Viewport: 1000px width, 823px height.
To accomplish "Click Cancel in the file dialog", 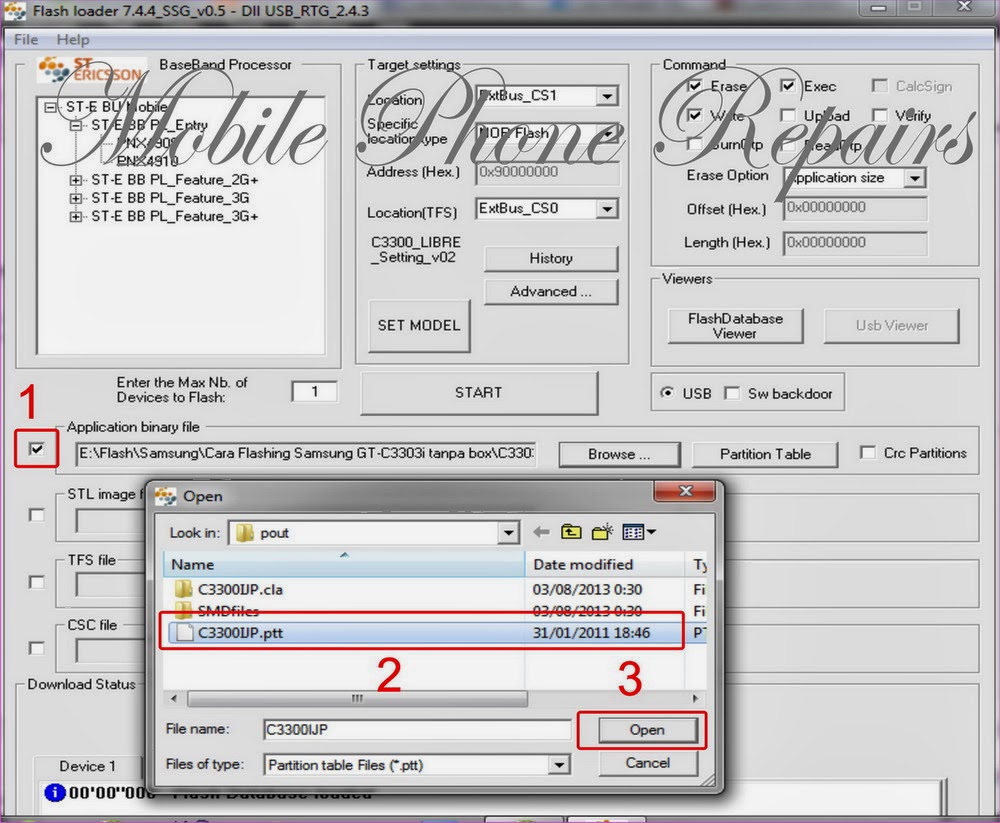I will point(647,763).
